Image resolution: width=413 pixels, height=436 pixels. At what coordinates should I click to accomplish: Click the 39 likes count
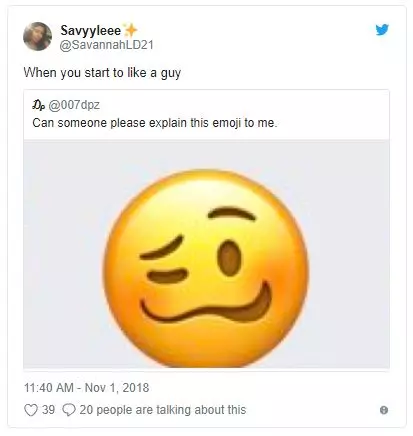48,410
